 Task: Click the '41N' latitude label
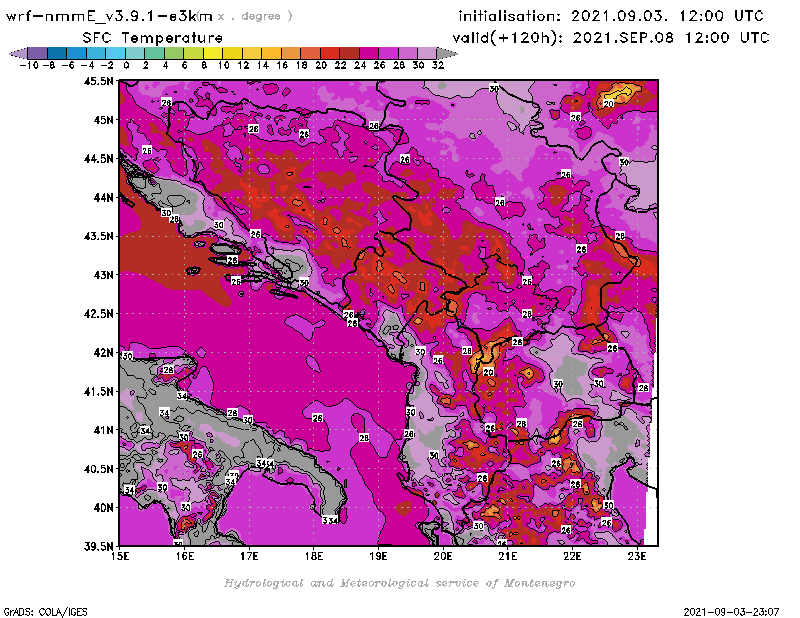click(103, 430)
